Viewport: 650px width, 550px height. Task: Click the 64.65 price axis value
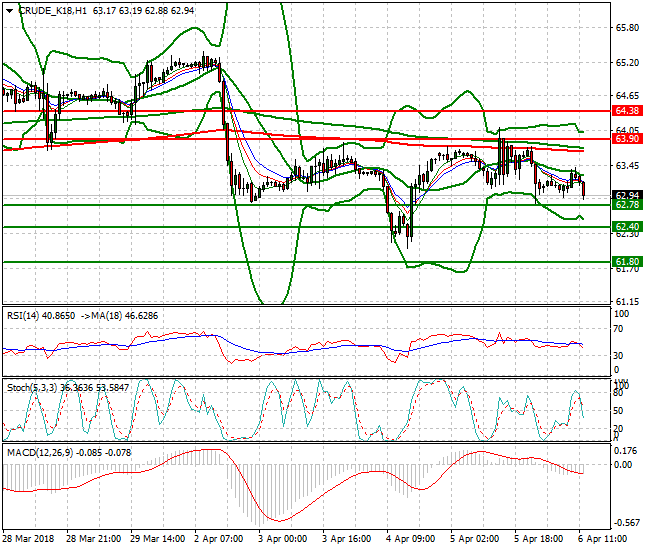(x=627, y=96)
